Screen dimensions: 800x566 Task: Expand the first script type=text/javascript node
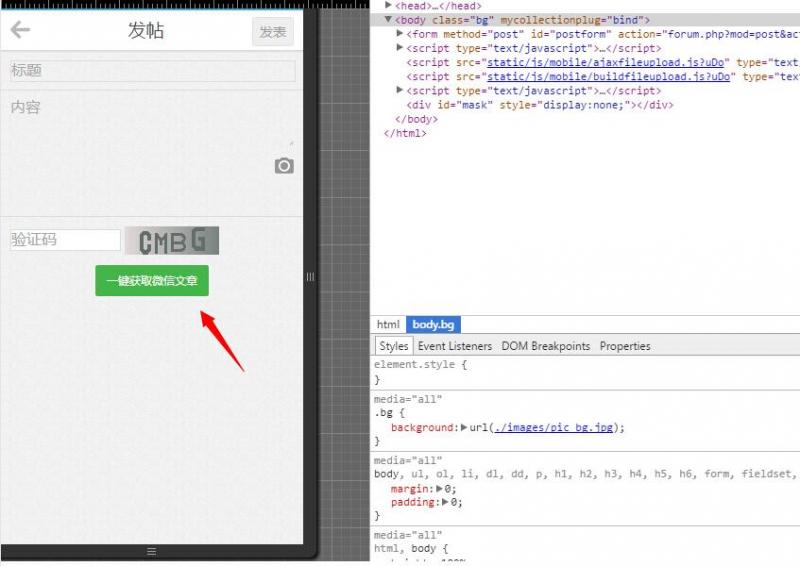tap(400, 47)
